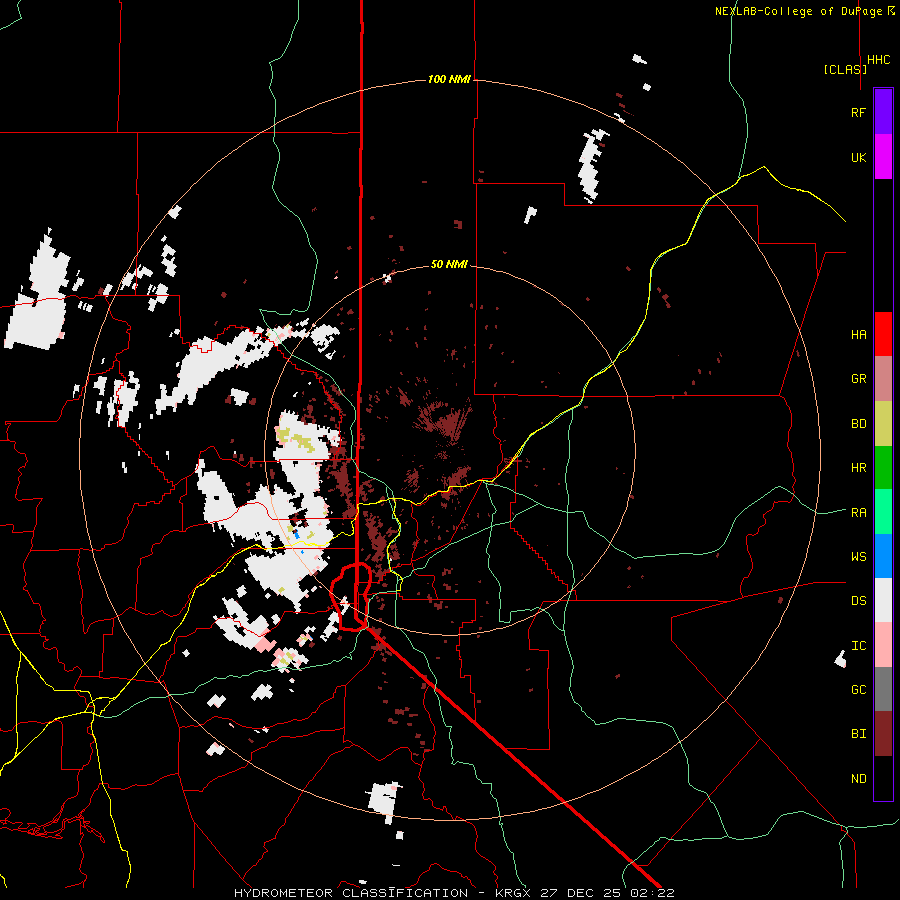Image resolution: width=900 pixels, height=900 pixels.
Task: Click the Hydrometeor Classification KRGX caption
Action: [454, 893]
